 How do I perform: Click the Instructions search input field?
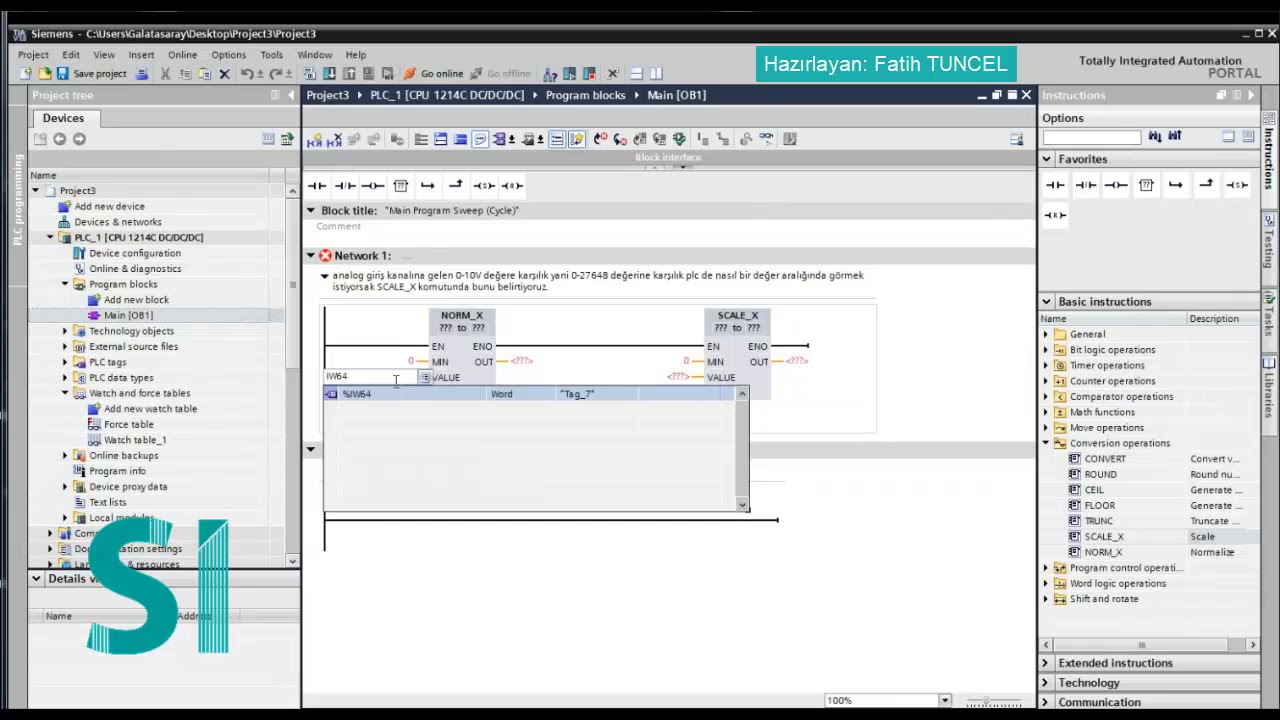point(1092,137)
